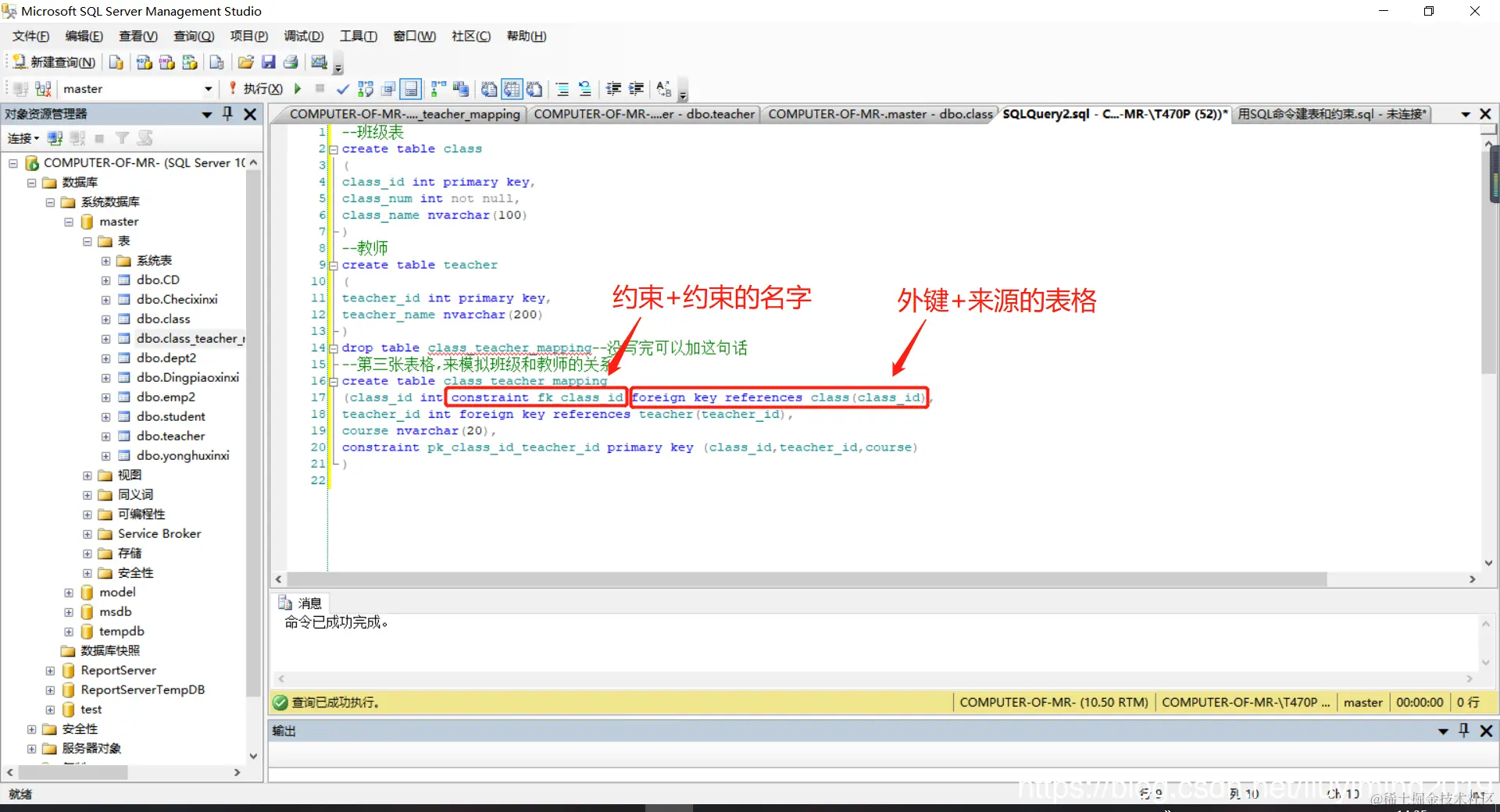Open the active document tab list dropdown

coord(1466,114)
